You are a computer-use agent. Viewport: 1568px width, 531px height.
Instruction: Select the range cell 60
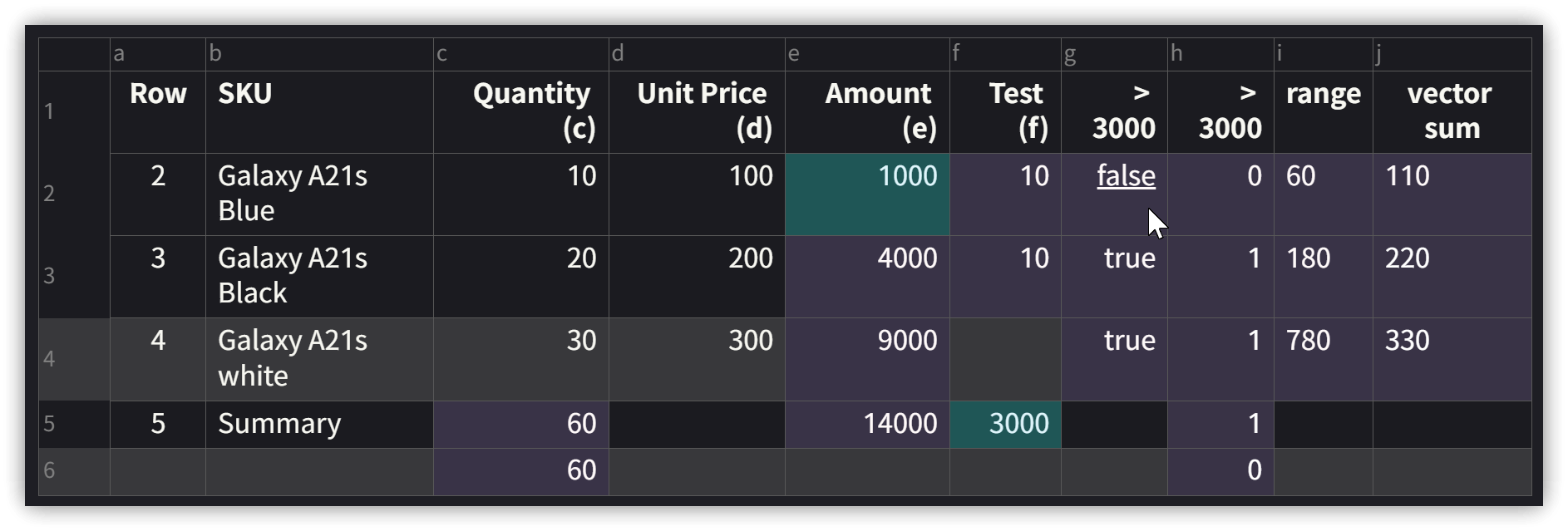pyautogui.click(x=1324, y=194)
